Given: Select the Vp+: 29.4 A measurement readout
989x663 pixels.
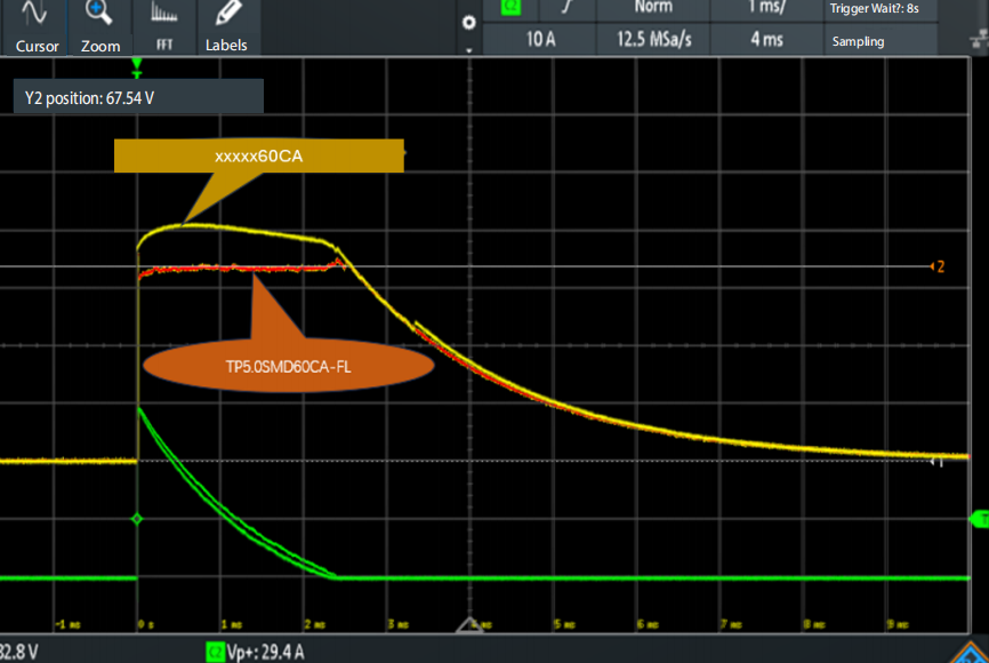Looking at the screenshot, I should [266, 652].
